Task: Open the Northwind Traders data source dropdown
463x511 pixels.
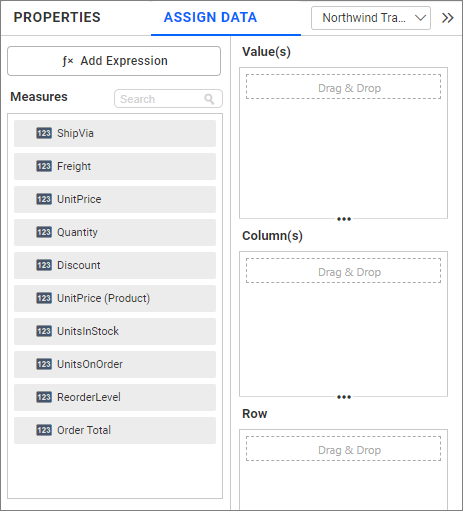Action: [371, 18]
